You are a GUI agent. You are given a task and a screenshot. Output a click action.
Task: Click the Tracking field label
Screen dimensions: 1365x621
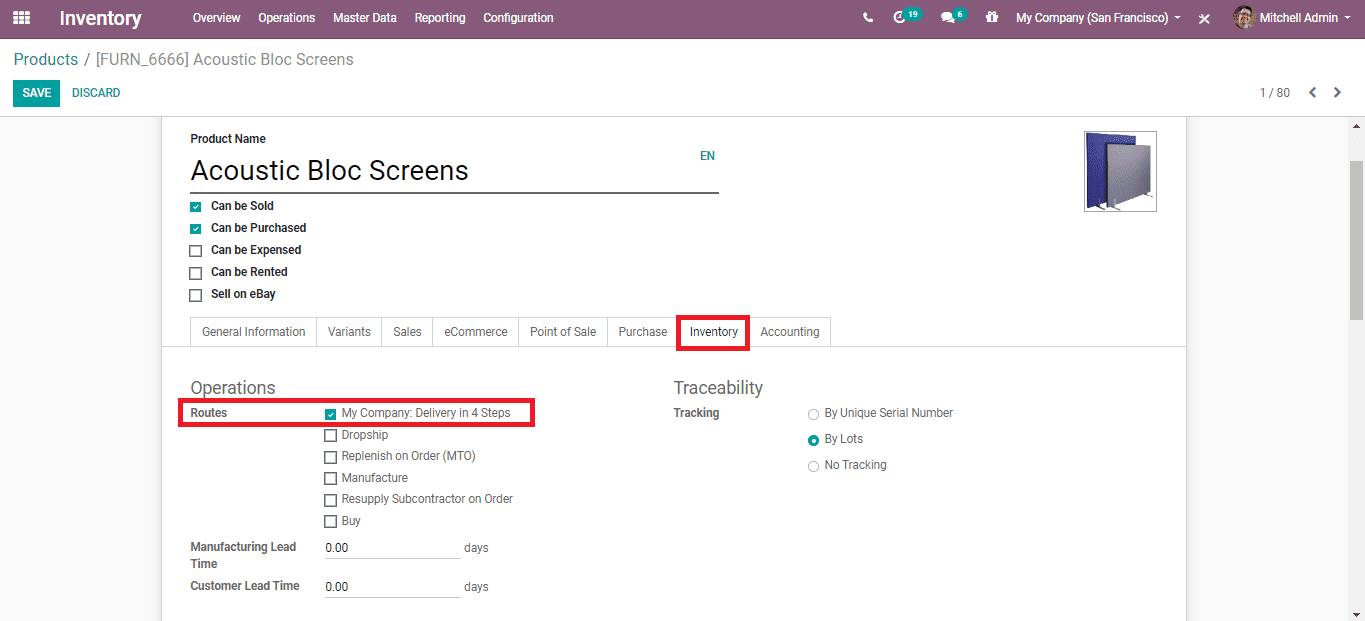point(696,413)
